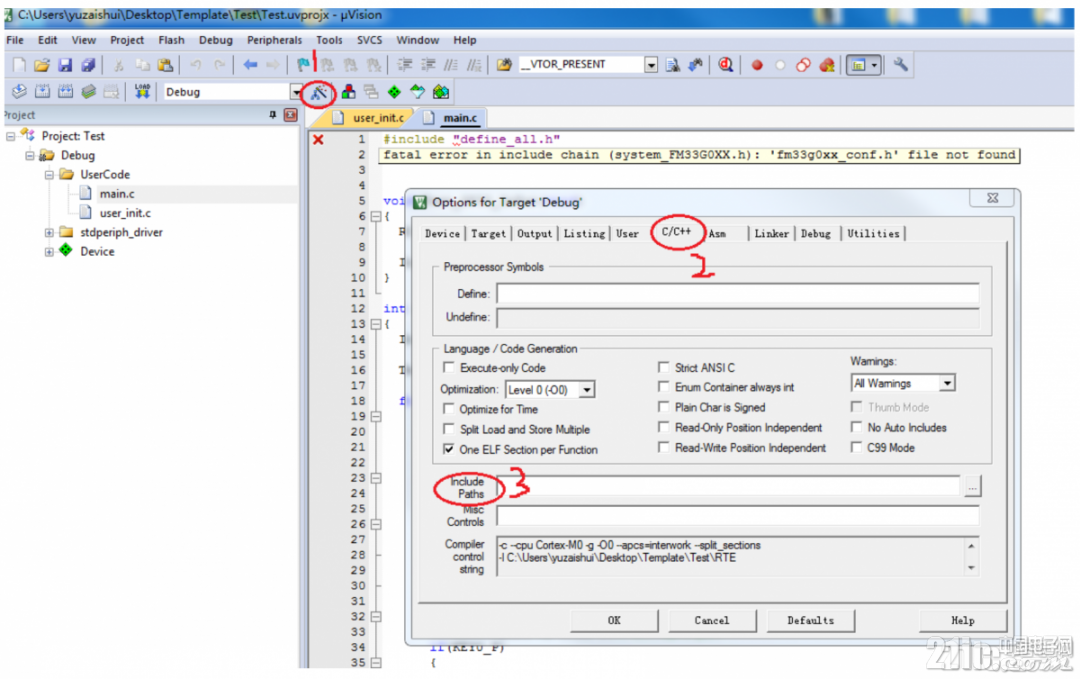This screenshot has width=1080, height=679.
Task: Uncheck One ELF Section per Function
Action: point(449,450)
